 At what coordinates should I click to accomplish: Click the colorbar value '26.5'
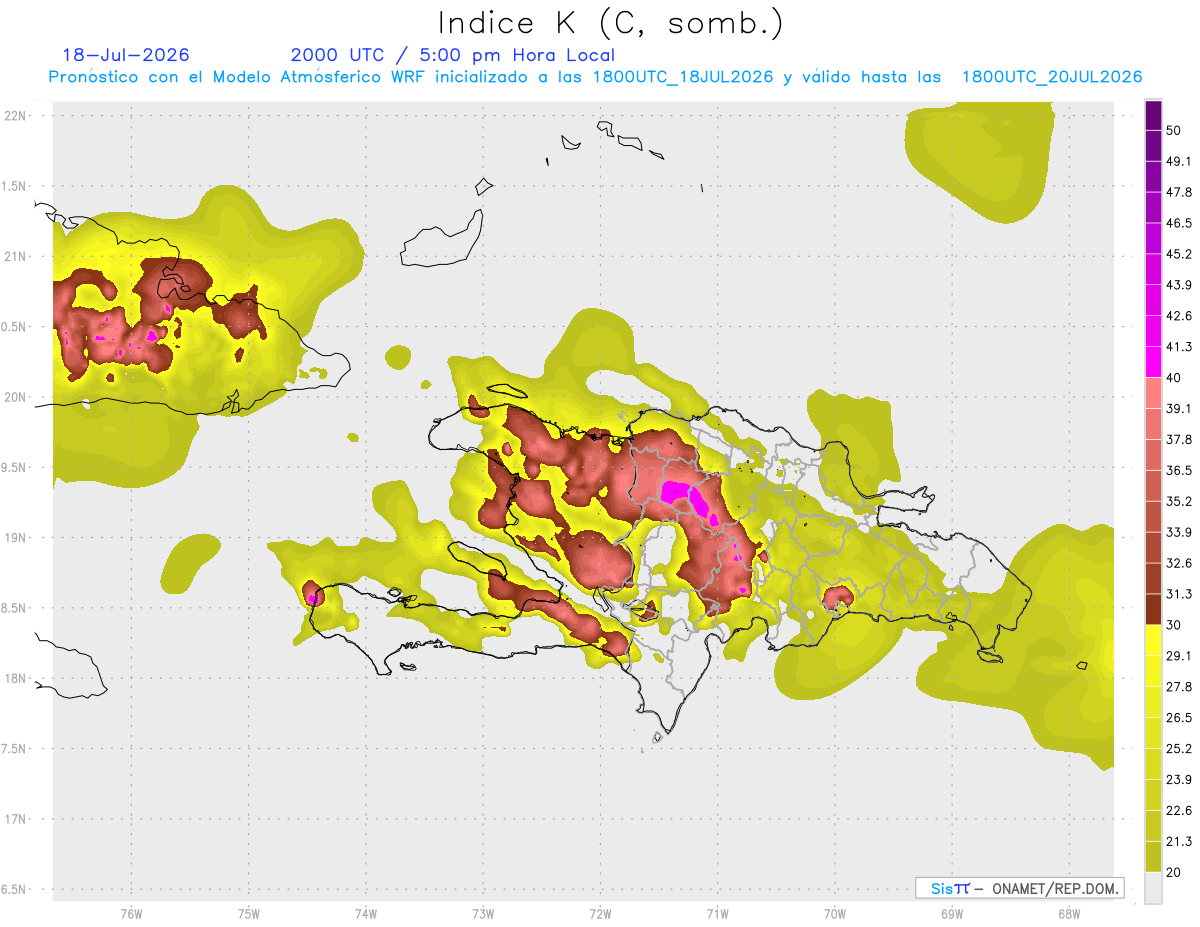1178,718
